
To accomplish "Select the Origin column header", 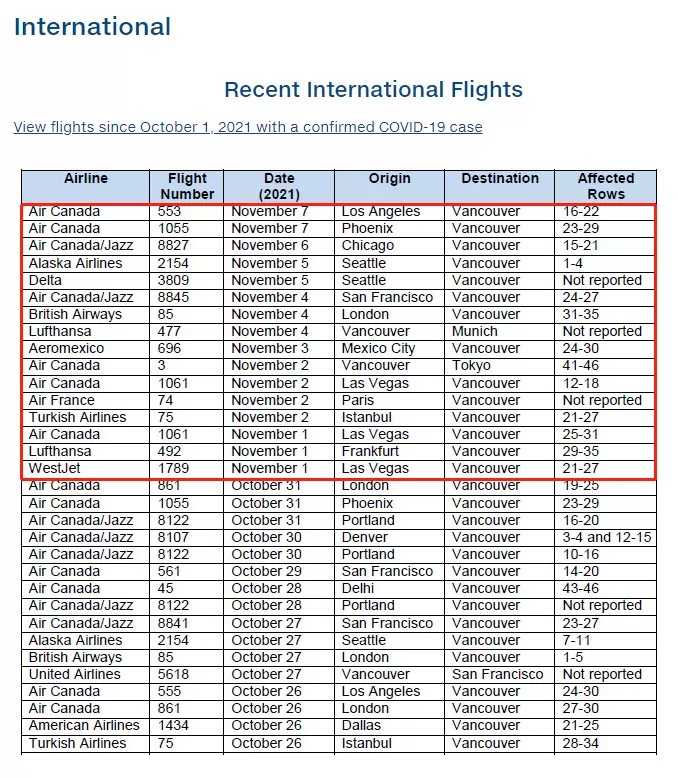I will point(389,186).
